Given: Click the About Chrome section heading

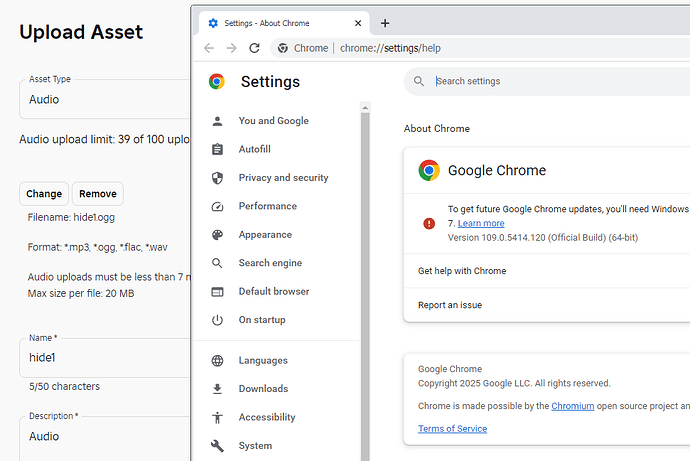Looking at the screenshot, I should click(x=437, y=128).
